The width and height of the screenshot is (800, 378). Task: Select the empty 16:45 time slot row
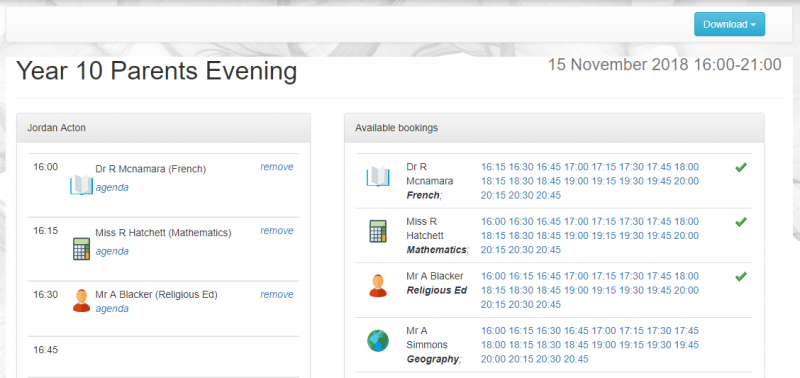point(163,356)
